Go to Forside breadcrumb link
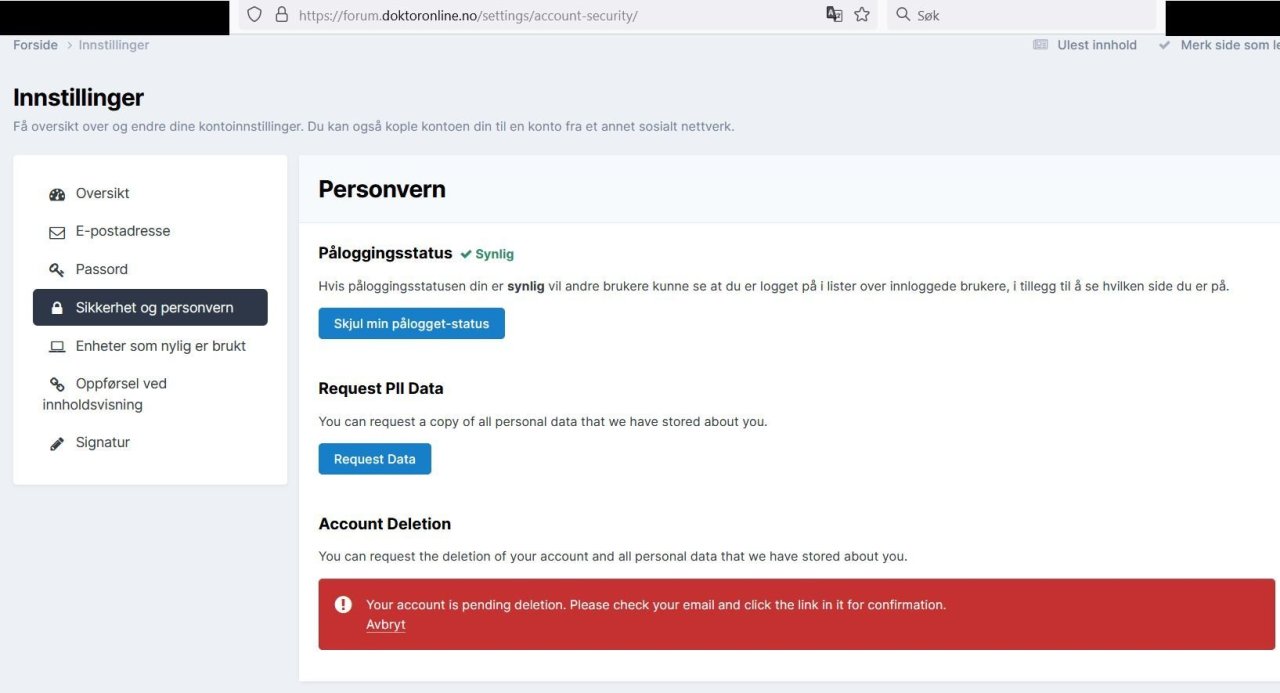The height and width of the screenshot is (693, 1280). pyautogui.click(x=35, y=45)
